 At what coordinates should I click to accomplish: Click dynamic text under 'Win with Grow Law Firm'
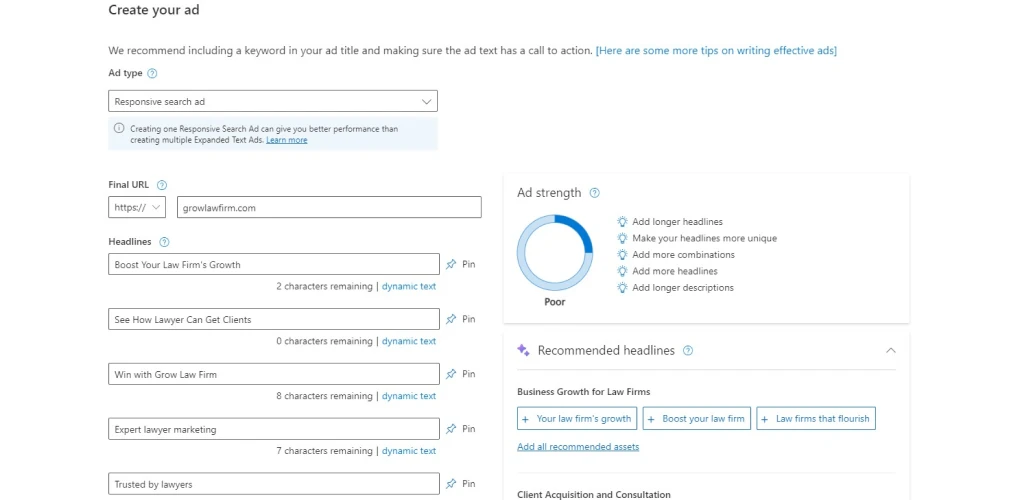coord(409,396)
